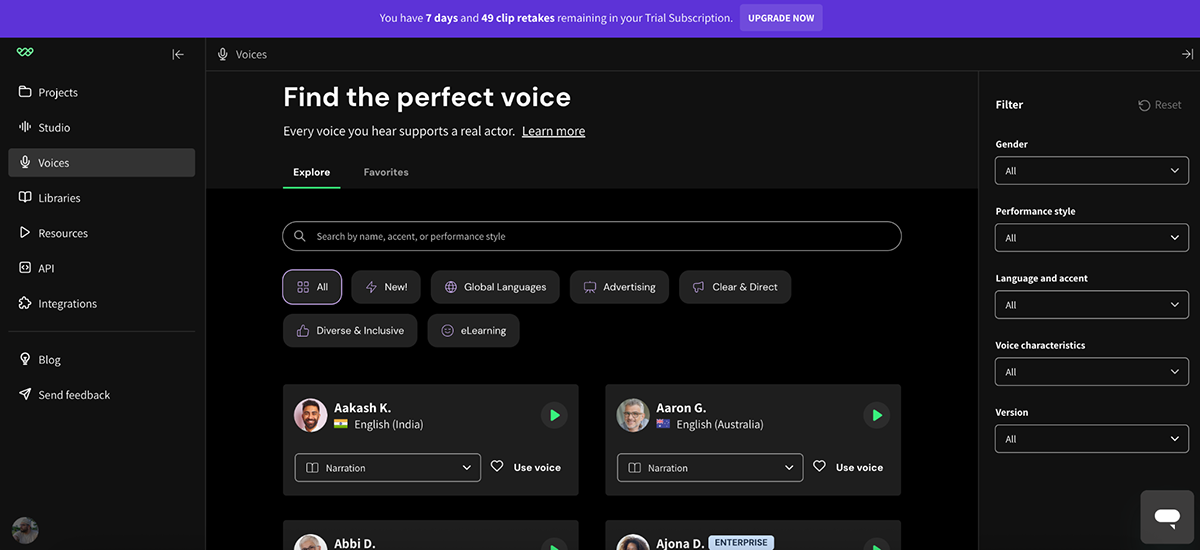Open Libraries from the sidebar menu
1200x550 pixels.
(59, 198)
